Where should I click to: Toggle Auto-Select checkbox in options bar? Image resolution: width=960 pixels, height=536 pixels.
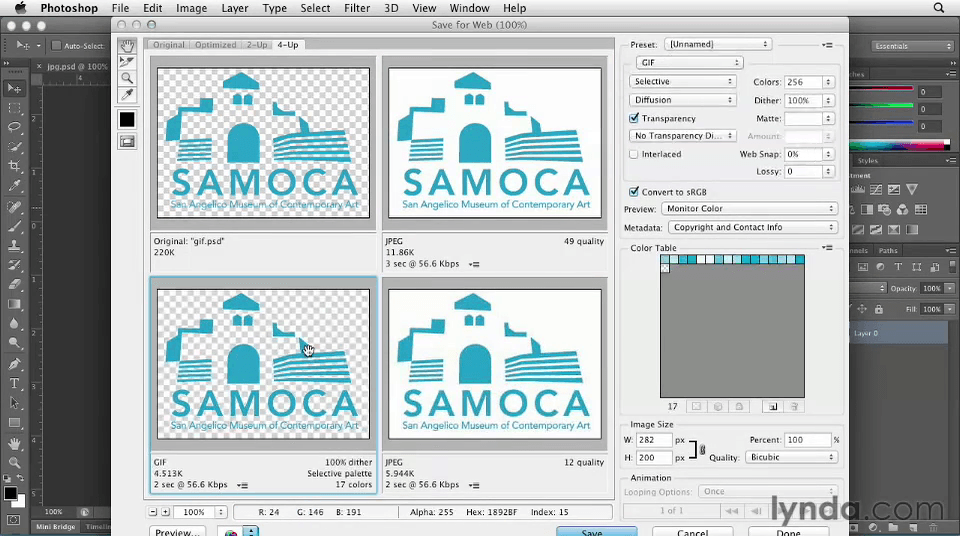(56, 45)
